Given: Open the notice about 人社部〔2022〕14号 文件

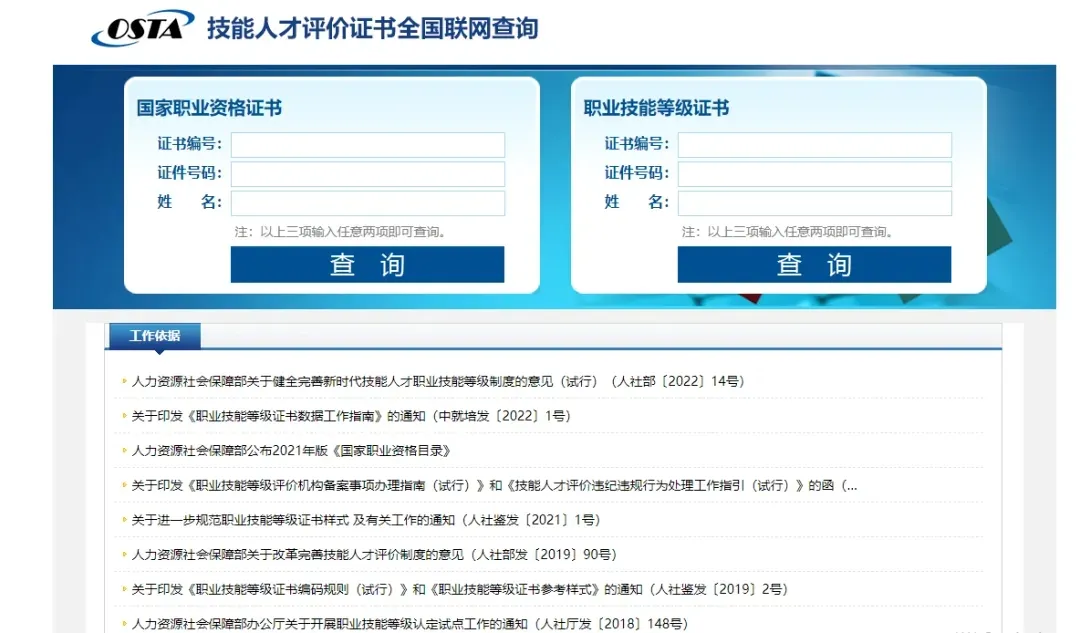Looking at the screenshot, I should click(440, 380).
